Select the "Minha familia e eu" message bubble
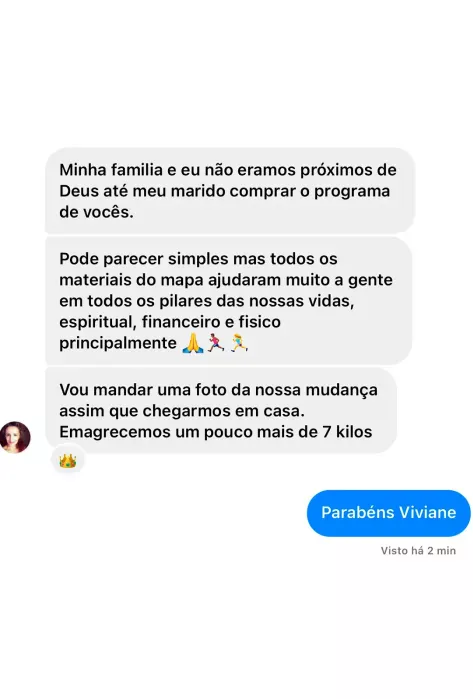Screen dimensions: 473x699 230,191
